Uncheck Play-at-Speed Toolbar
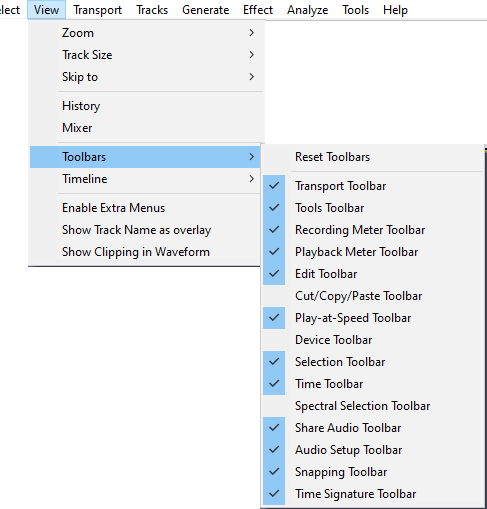The image size is (487, 509). (373, 318)
